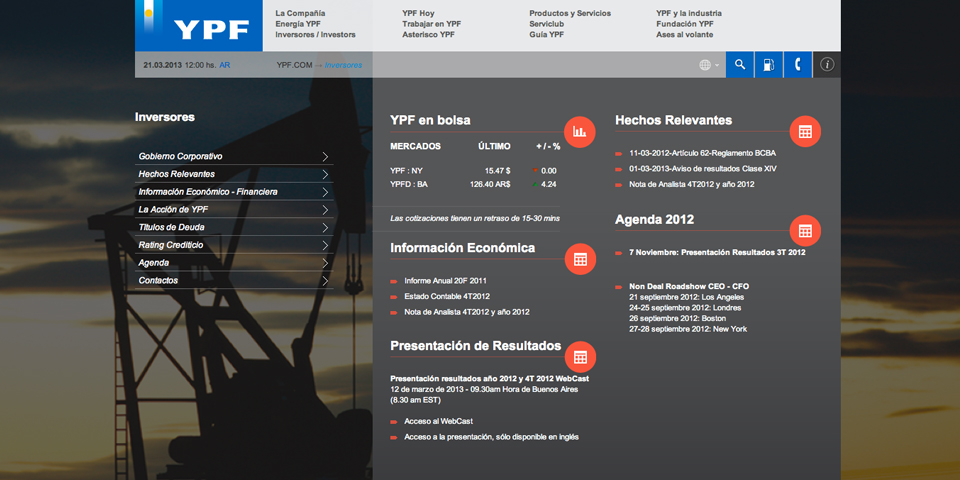Viewport: 960px width, 480px height.
Task: Click the YPF logo
Action: point(199,26)
